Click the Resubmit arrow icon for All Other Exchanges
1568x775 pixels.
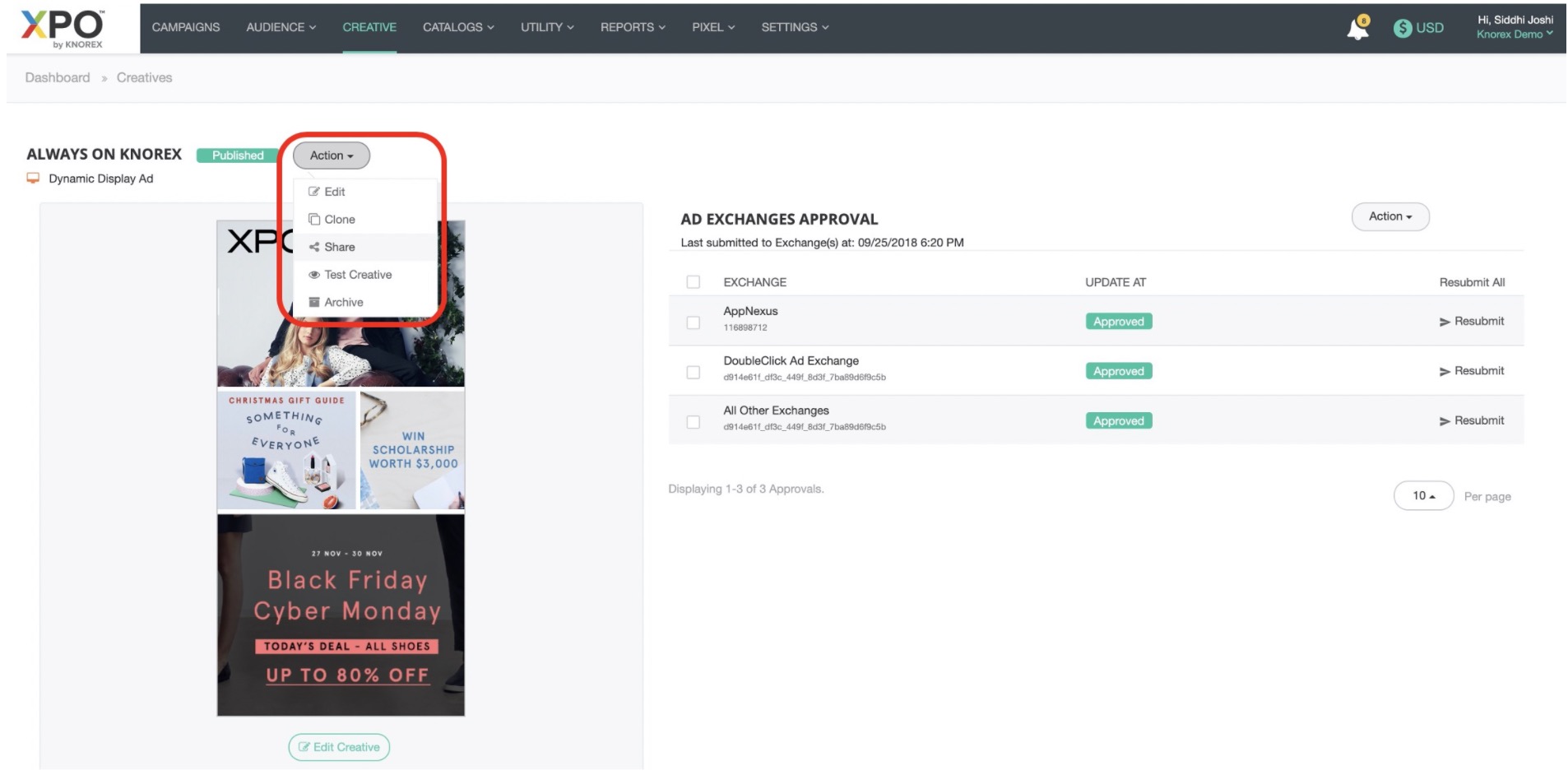(1444, 421)
